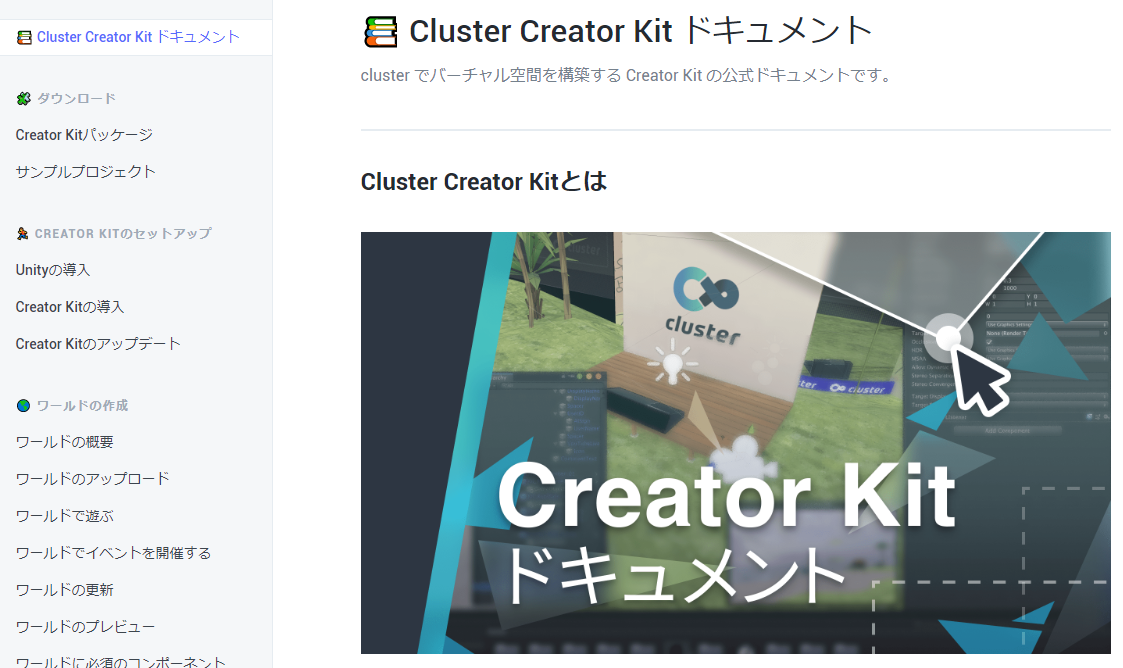Screen dimensions: 1123x668
Task: Select the ダウンロード section header
Action: [77, 99]
